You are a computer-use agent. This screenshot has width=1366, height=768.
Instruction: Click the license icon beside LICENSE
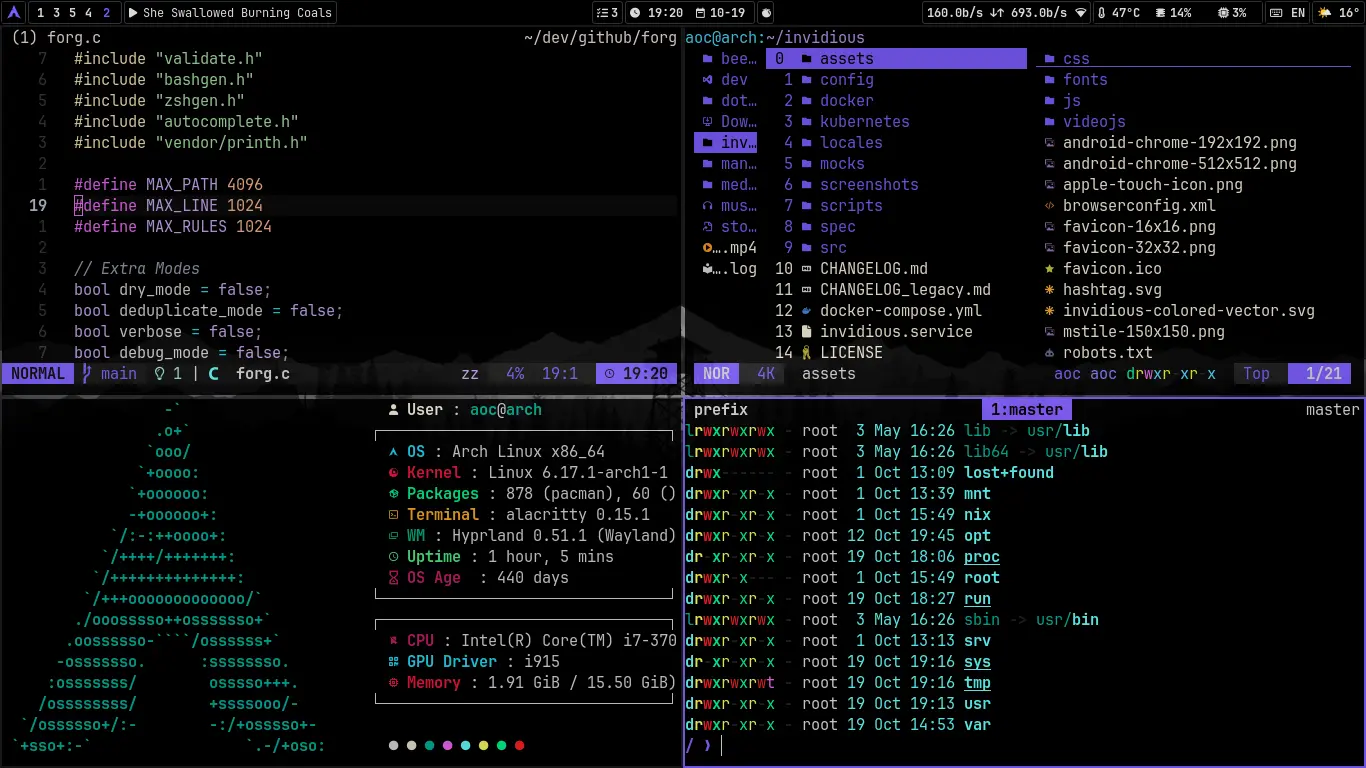pos(806,353)
